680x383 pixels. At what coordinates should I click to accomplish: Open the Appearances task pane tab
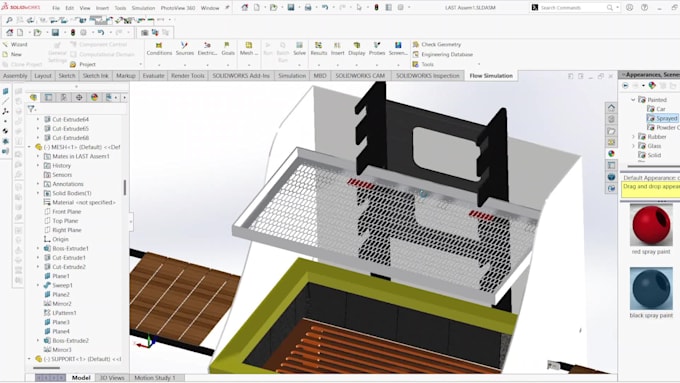click(x=611, y=154)
